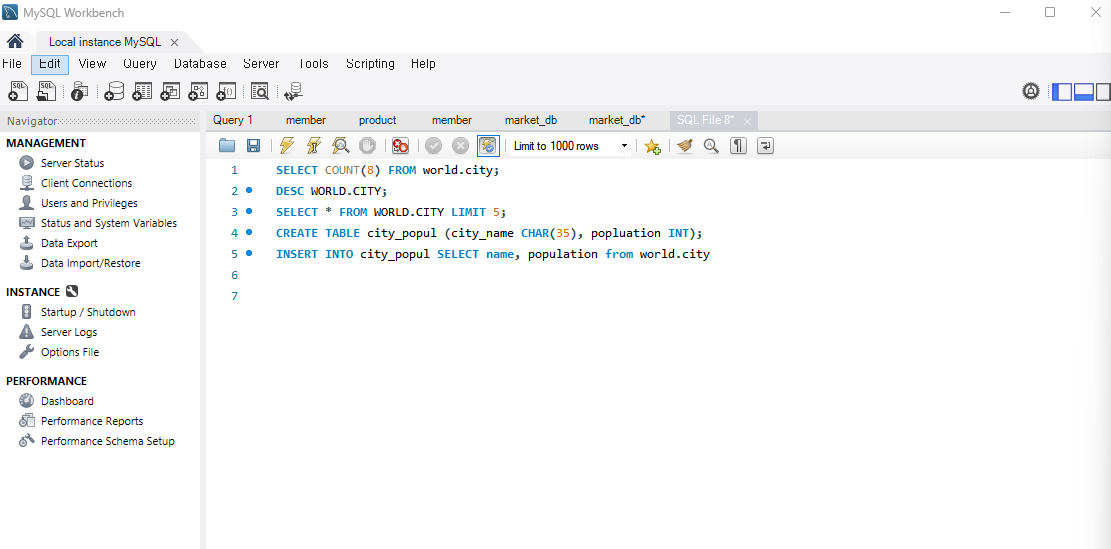Toggle auto-commit mode button
Viewport: 1111px width, 549px height.
(488, 146)
